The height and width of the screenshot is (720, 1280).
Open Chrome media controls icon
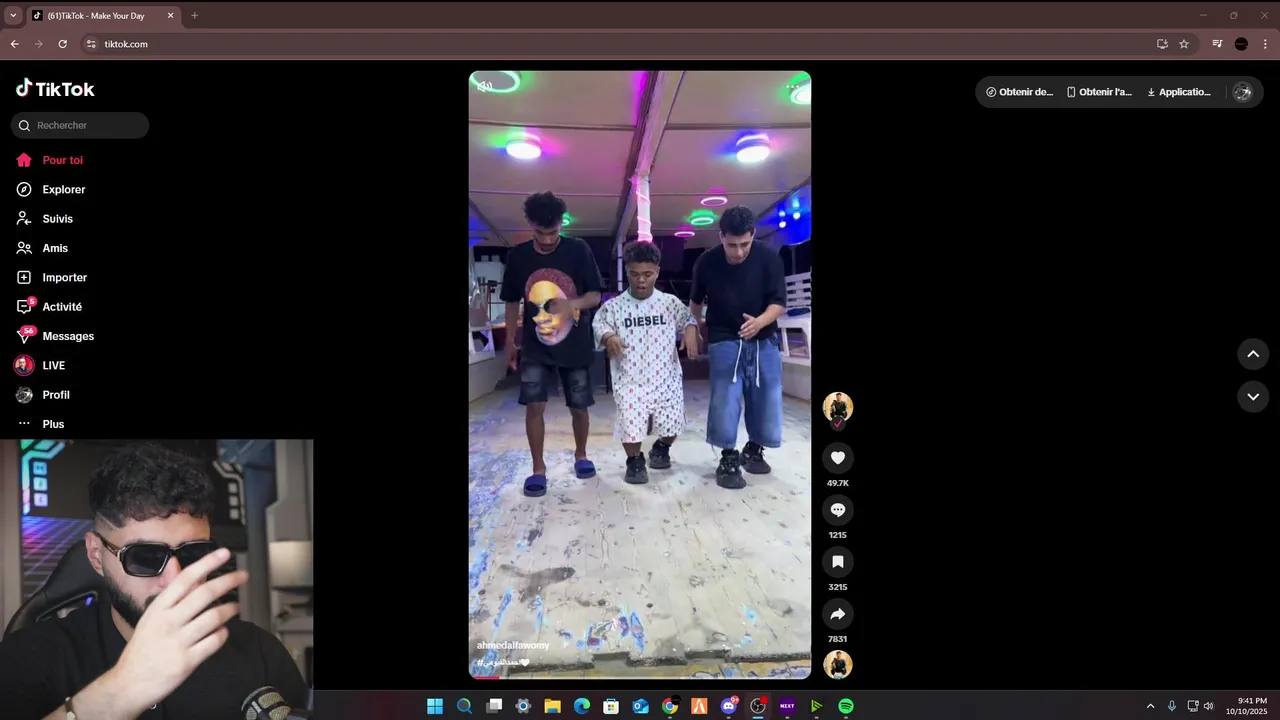click(1217, 44)
